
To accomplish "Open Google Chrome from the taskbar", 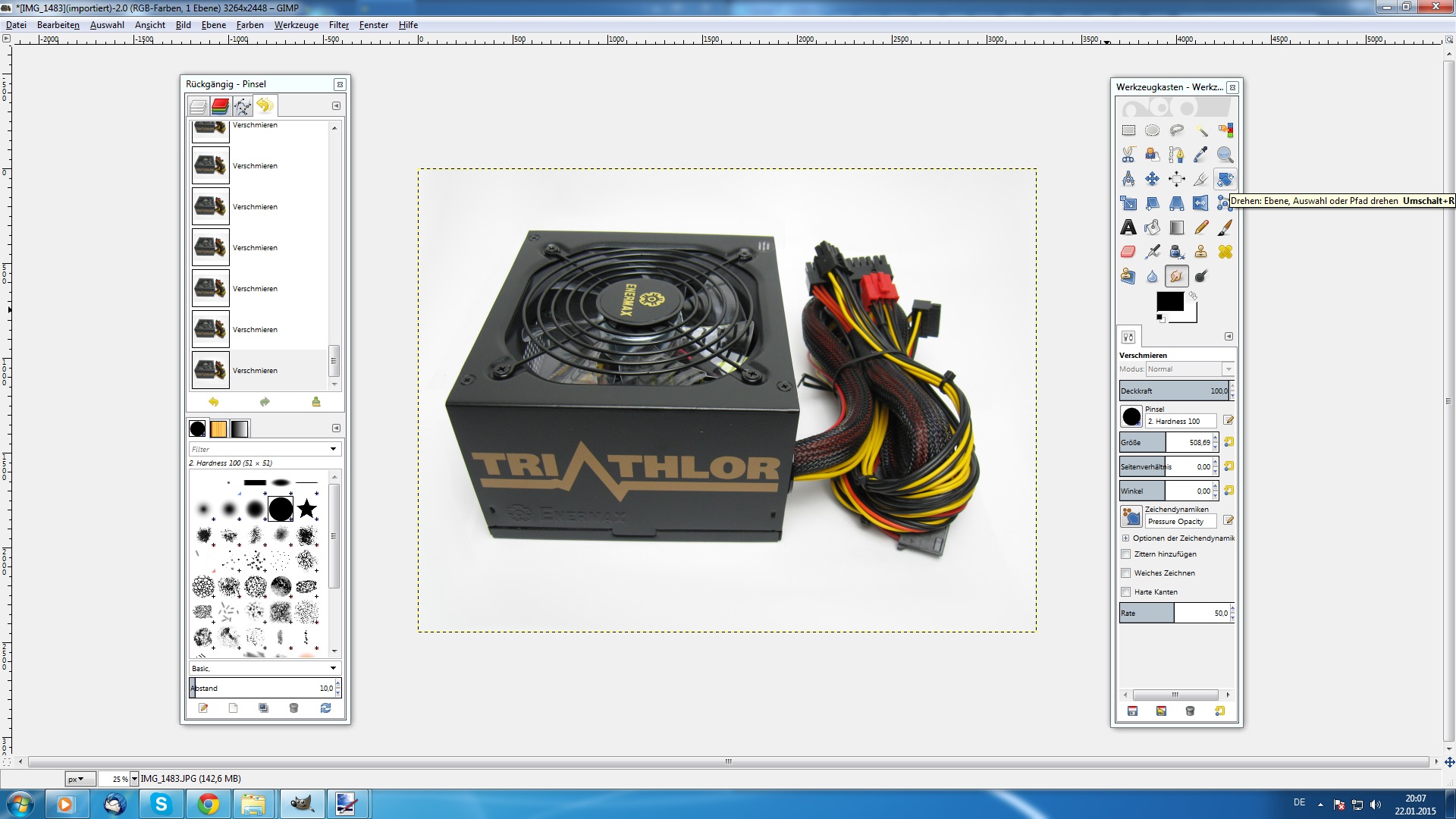I will point(209,804).
